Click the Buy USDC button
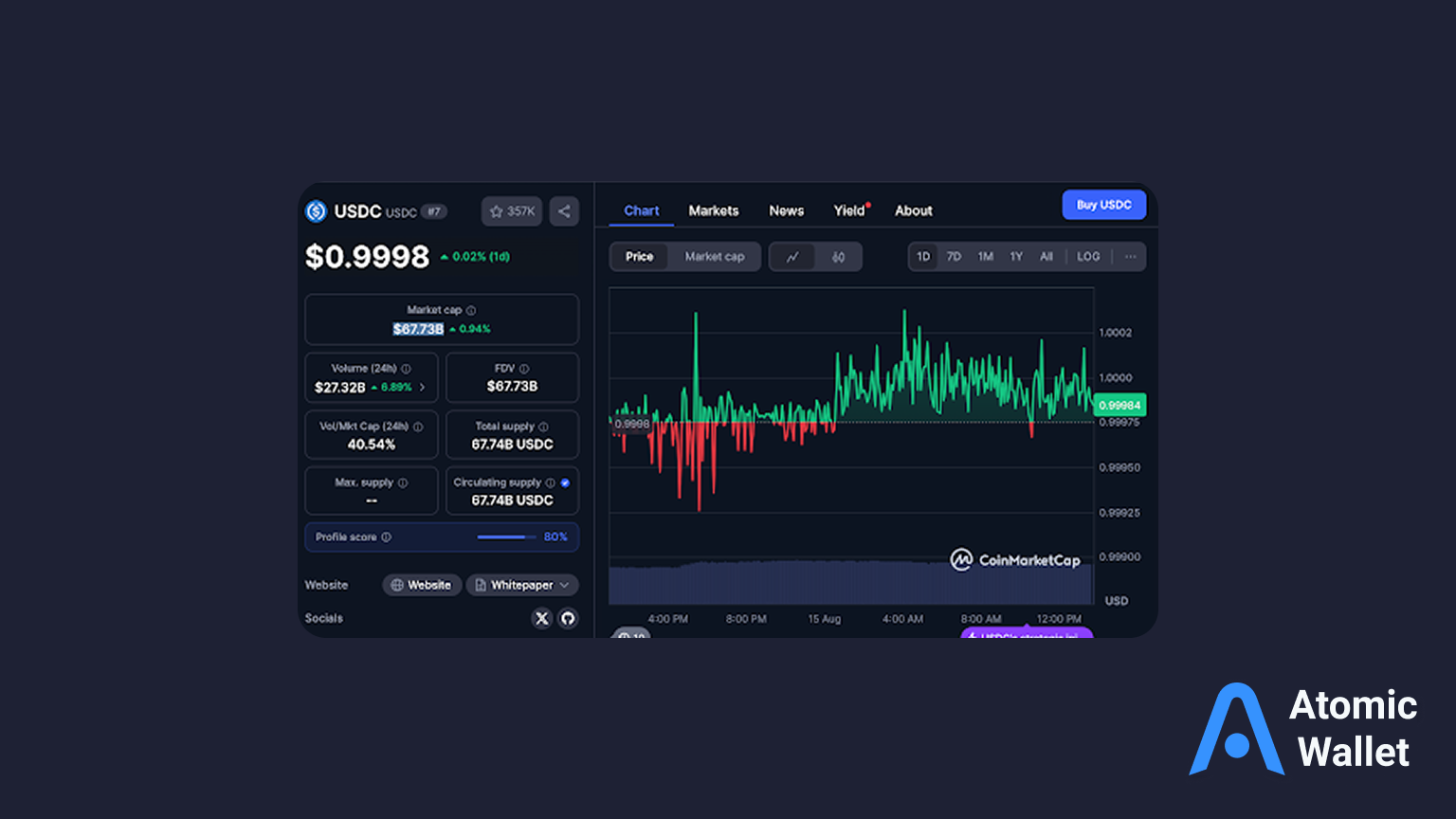The height and width of the screenshot is (819, 1456). pyautogui.click(x=1104, y=205)
